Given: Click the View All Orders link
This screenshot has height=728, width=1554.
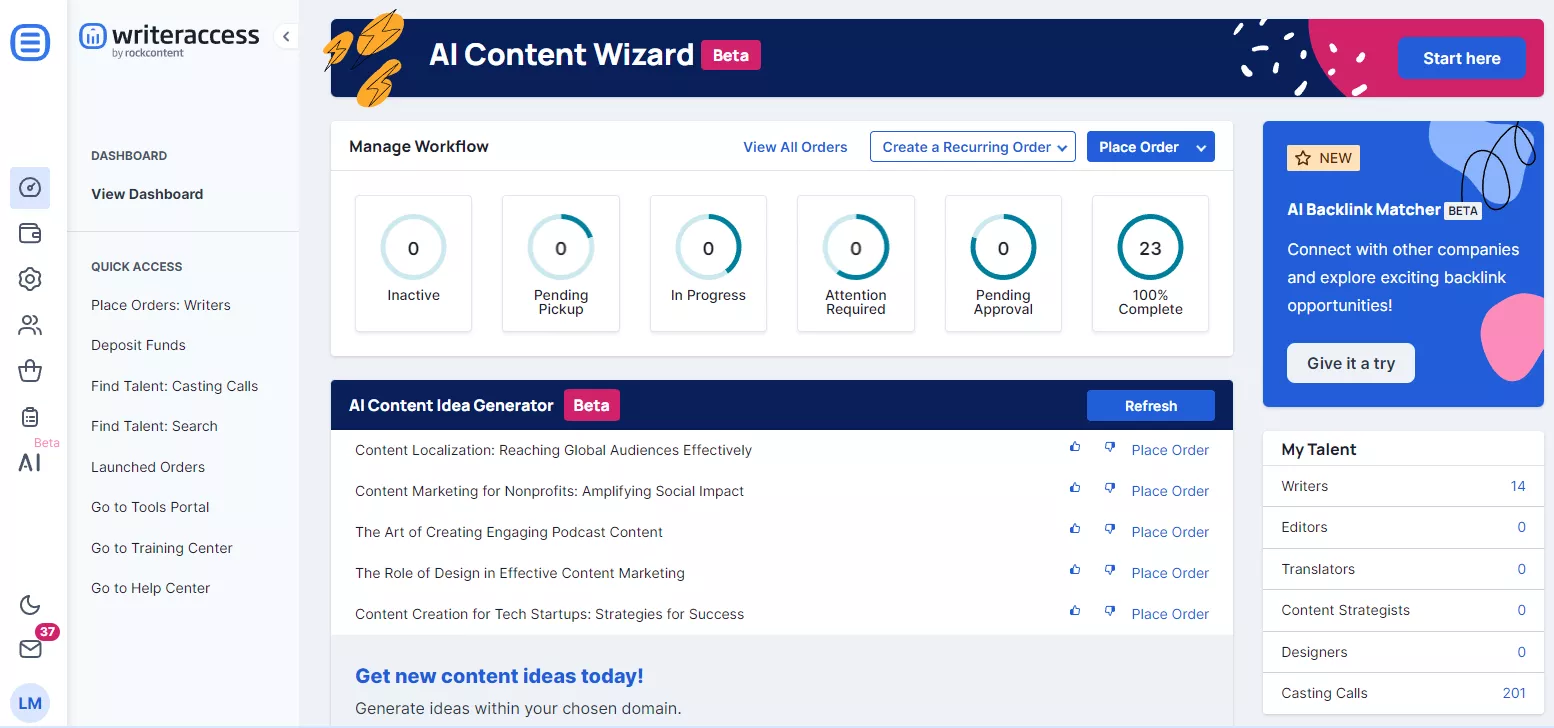Looking at the screenshot, I should pyautogui.click(x=795, y=147).
